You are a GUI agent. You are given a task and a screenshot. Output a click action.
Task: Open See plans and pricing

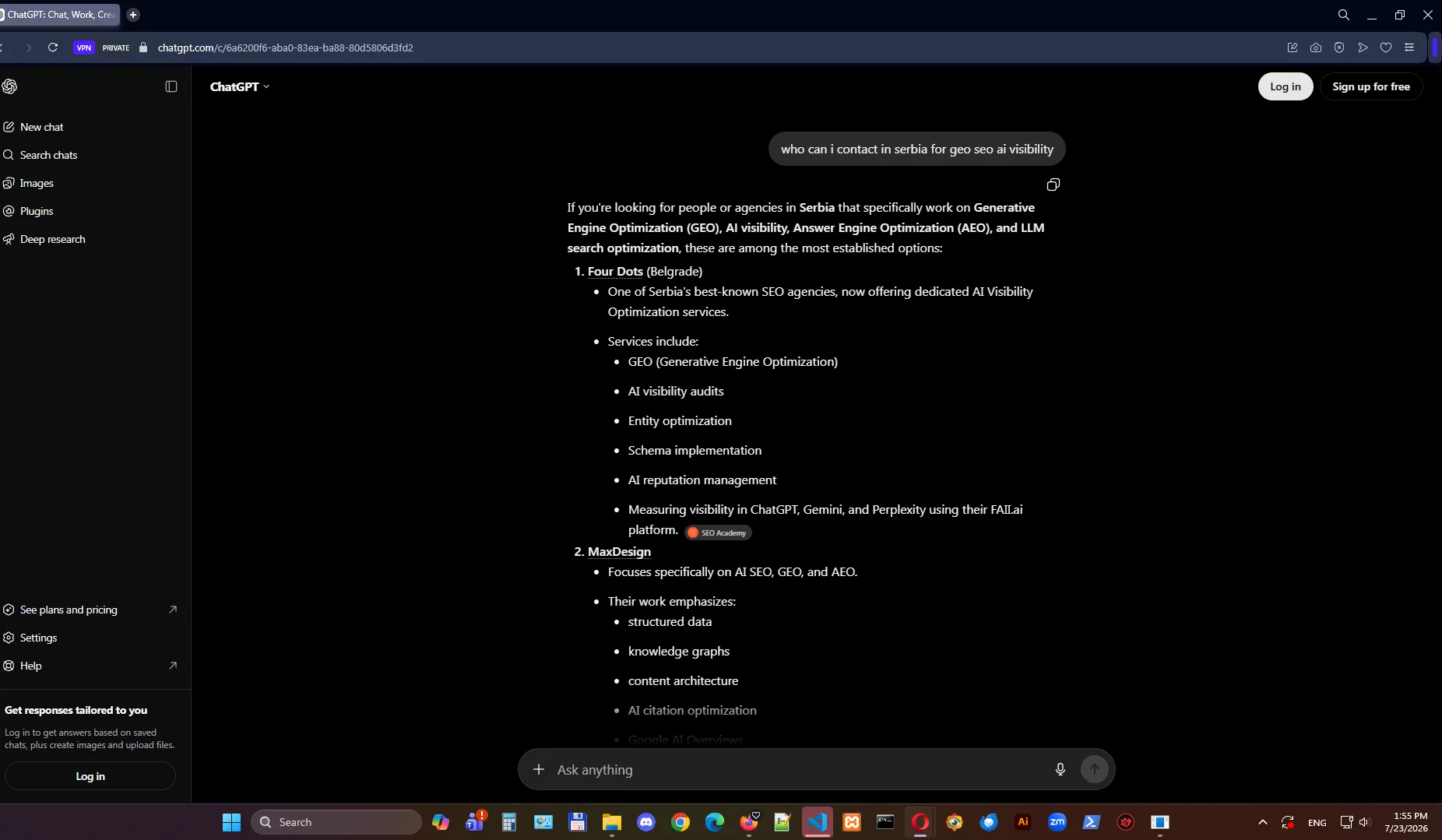pos(90,610)
